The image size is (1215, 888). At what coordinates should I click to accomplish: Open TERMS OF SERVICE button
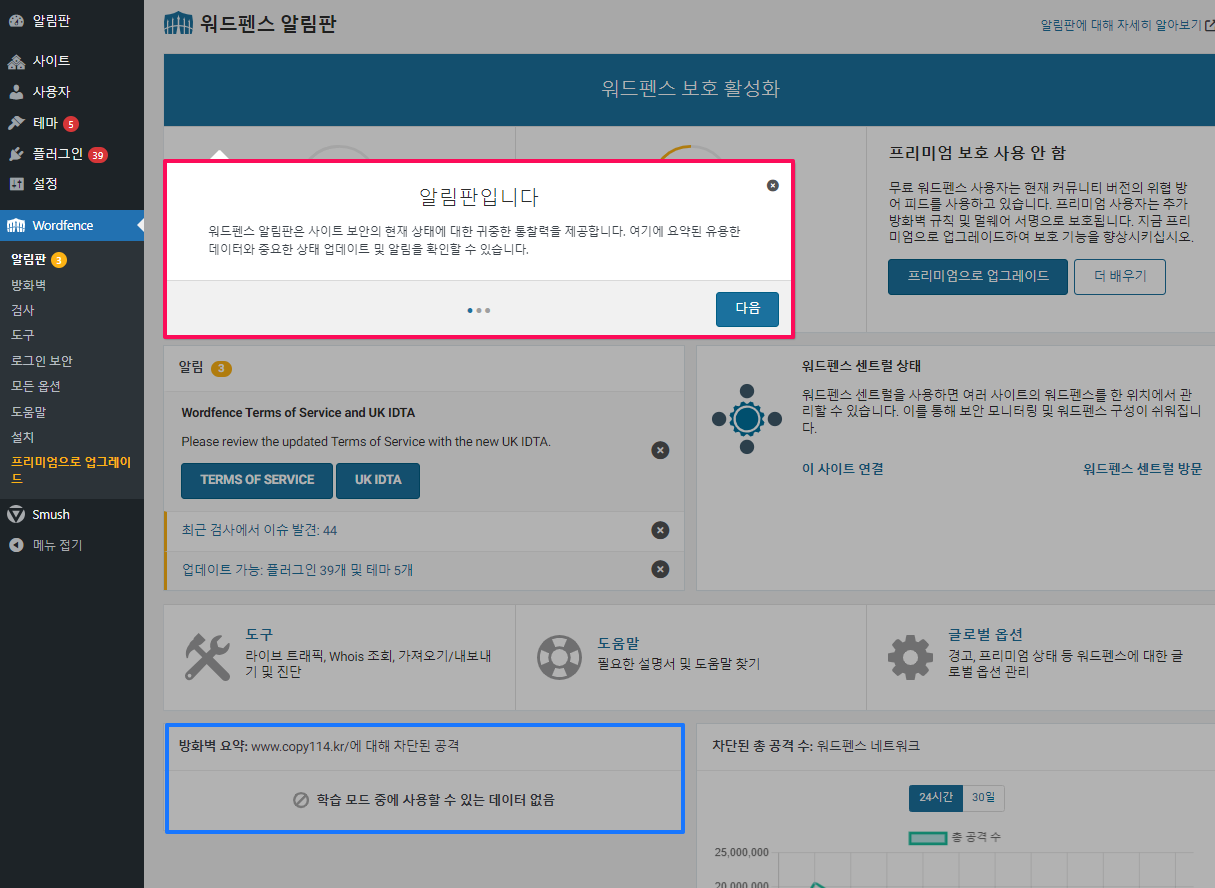coord(257,480)
